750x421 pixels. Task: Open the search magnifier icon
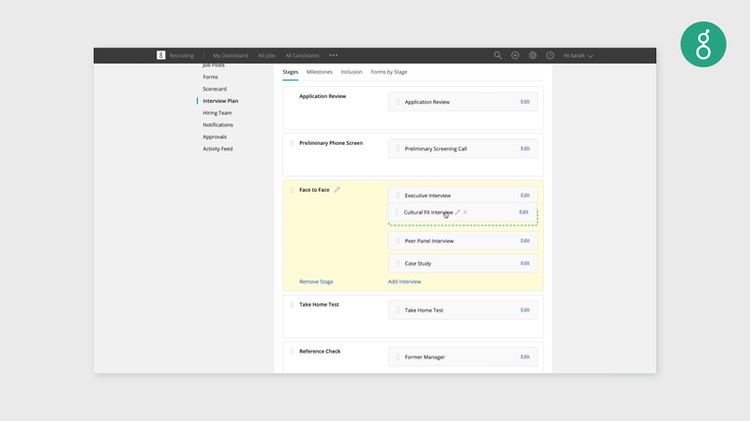[x=497, y=55]
